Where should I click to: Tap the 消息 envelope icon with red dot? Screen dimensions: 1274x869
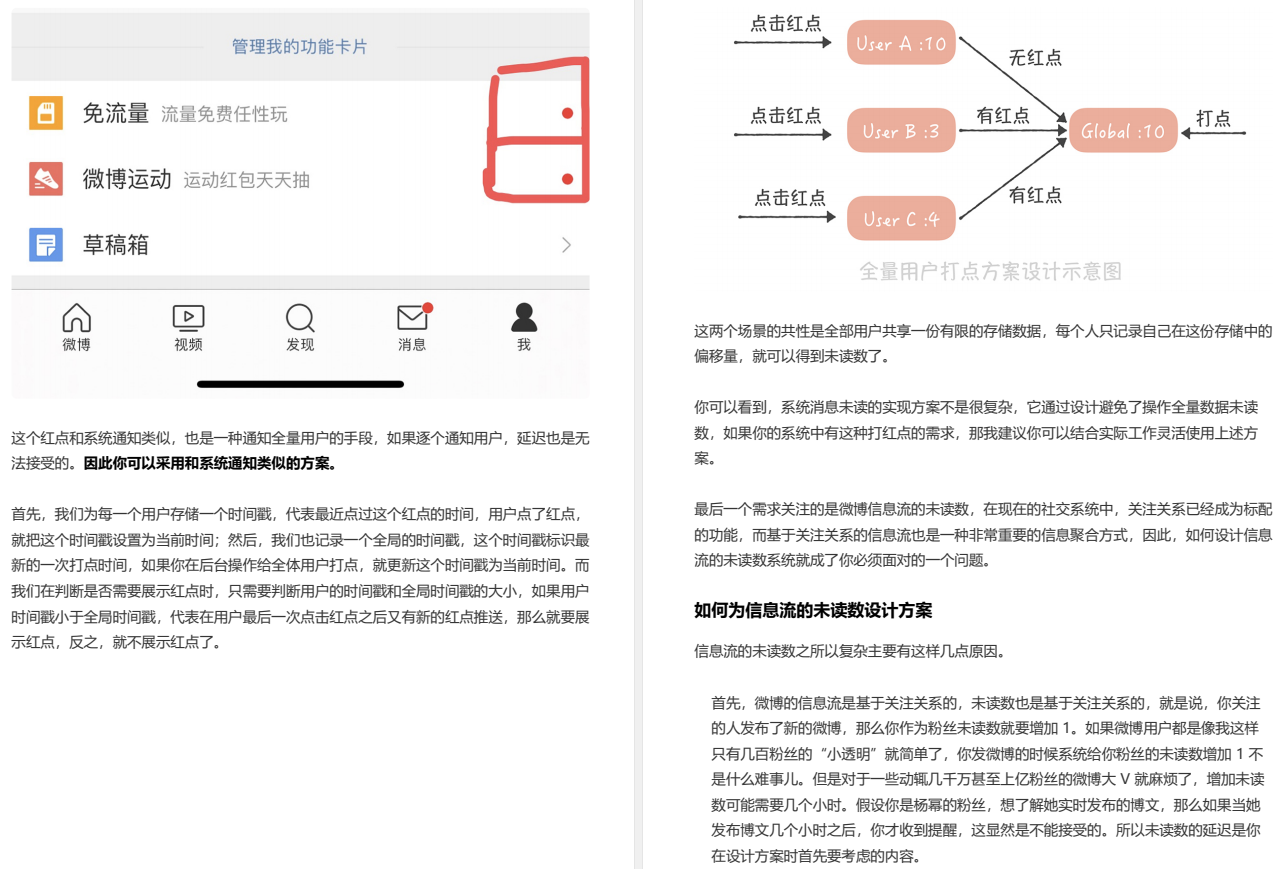pos(413,317)
